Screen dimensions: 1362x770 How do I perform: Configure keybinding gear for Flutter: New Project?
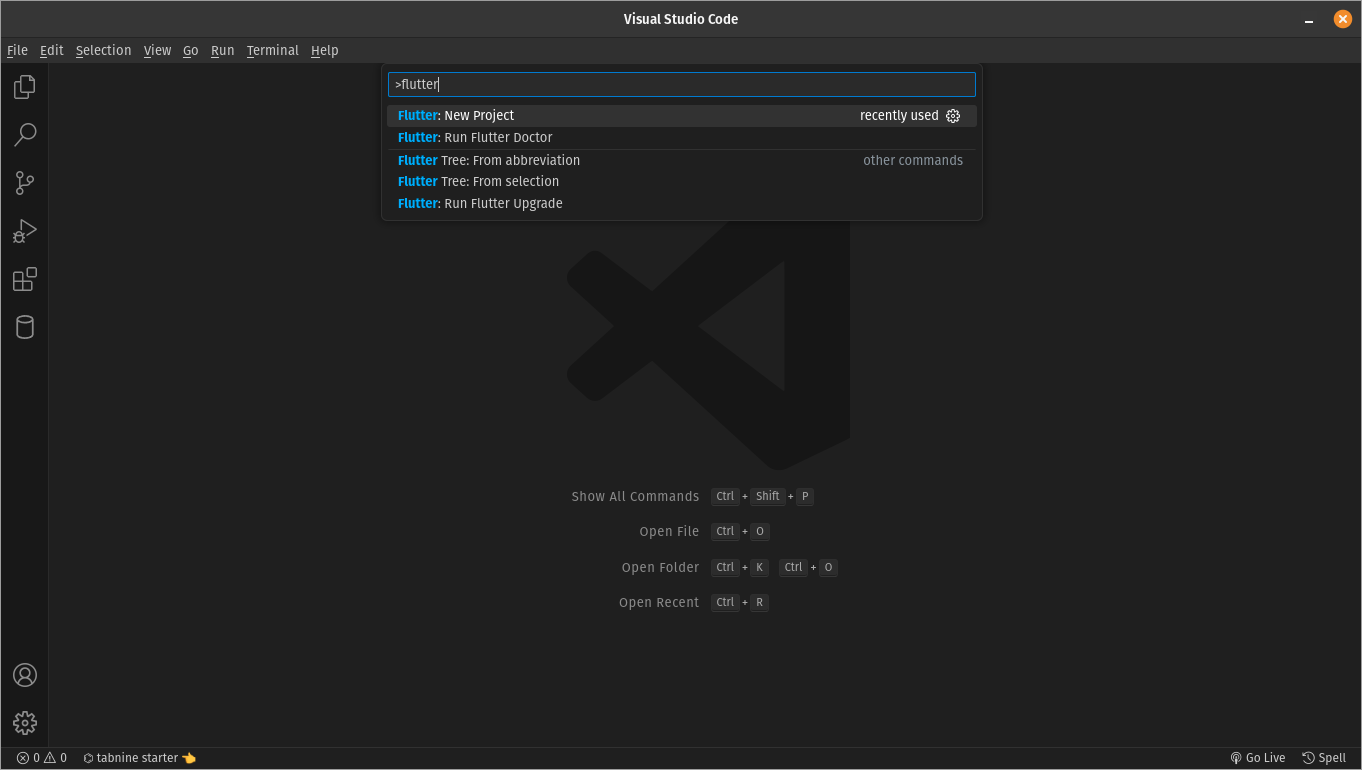click(x=953, y=116)
